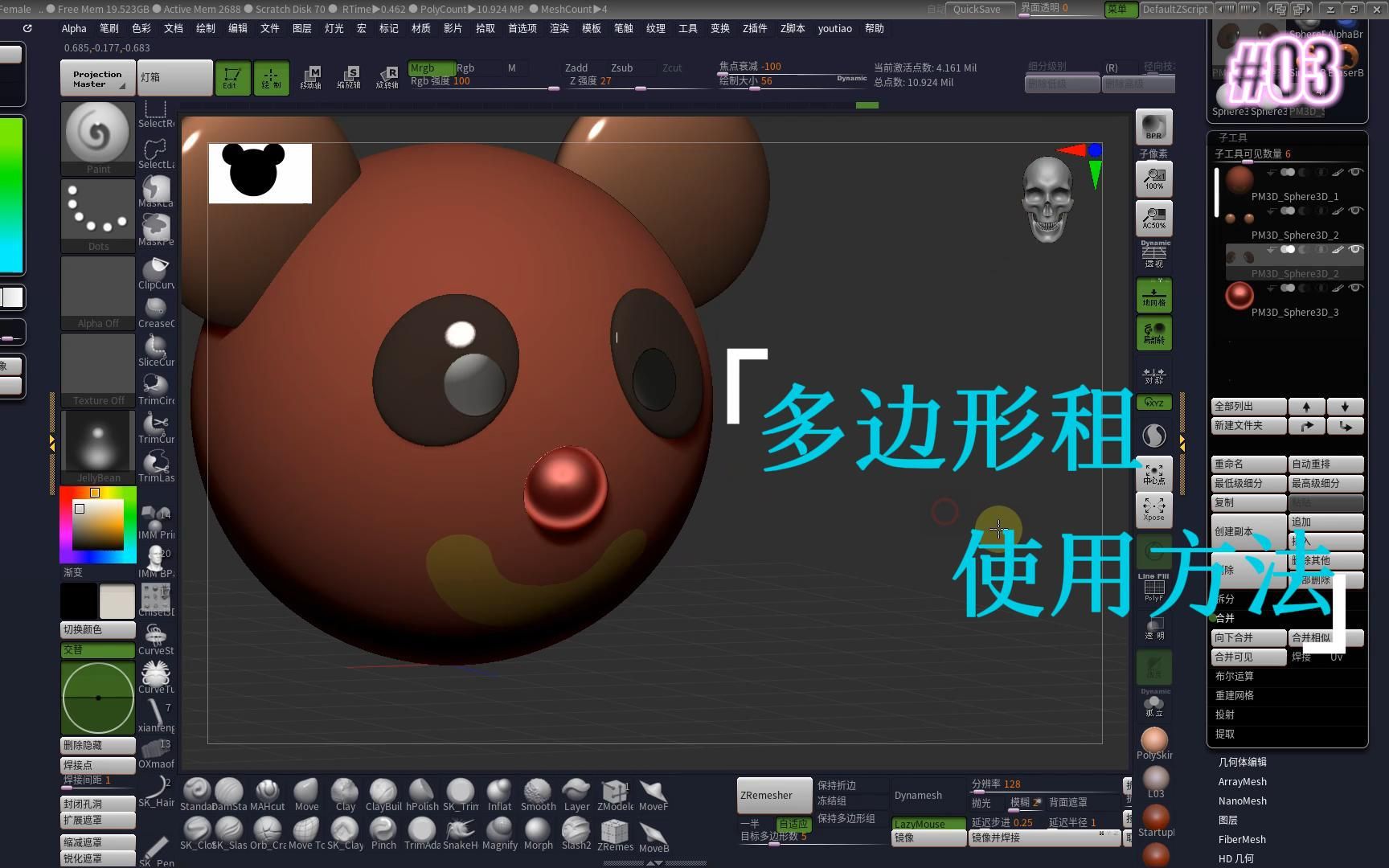Toggle Zadd sculpting mode
Screen dimensions: 1389x868
[x=576, y=68]
